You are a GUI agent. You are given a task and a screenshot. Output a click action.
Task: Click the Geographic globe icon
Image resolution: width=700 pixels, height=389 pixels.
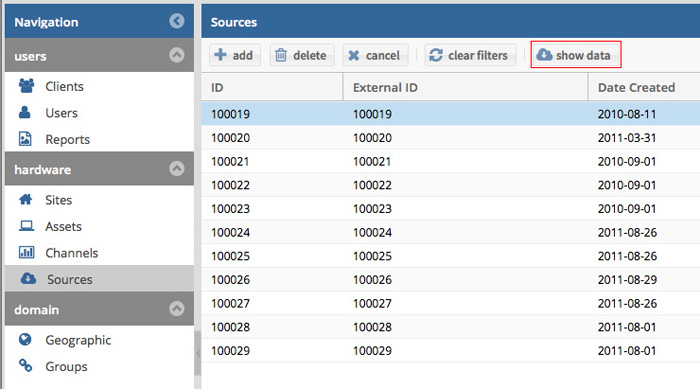click(x=25, y=339)
